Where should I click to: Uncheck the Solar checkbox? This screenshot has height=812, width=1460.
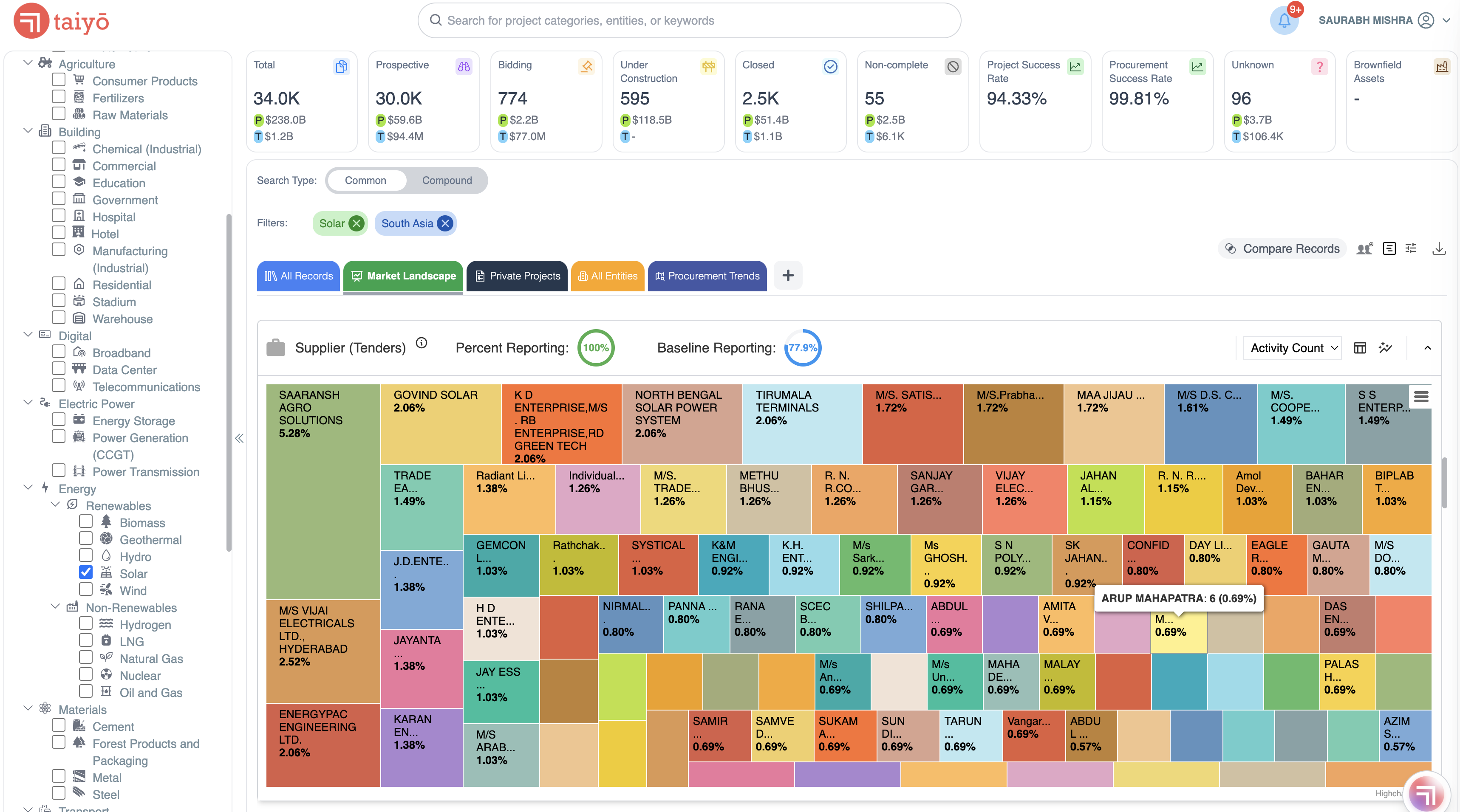[x=85, y=572]
